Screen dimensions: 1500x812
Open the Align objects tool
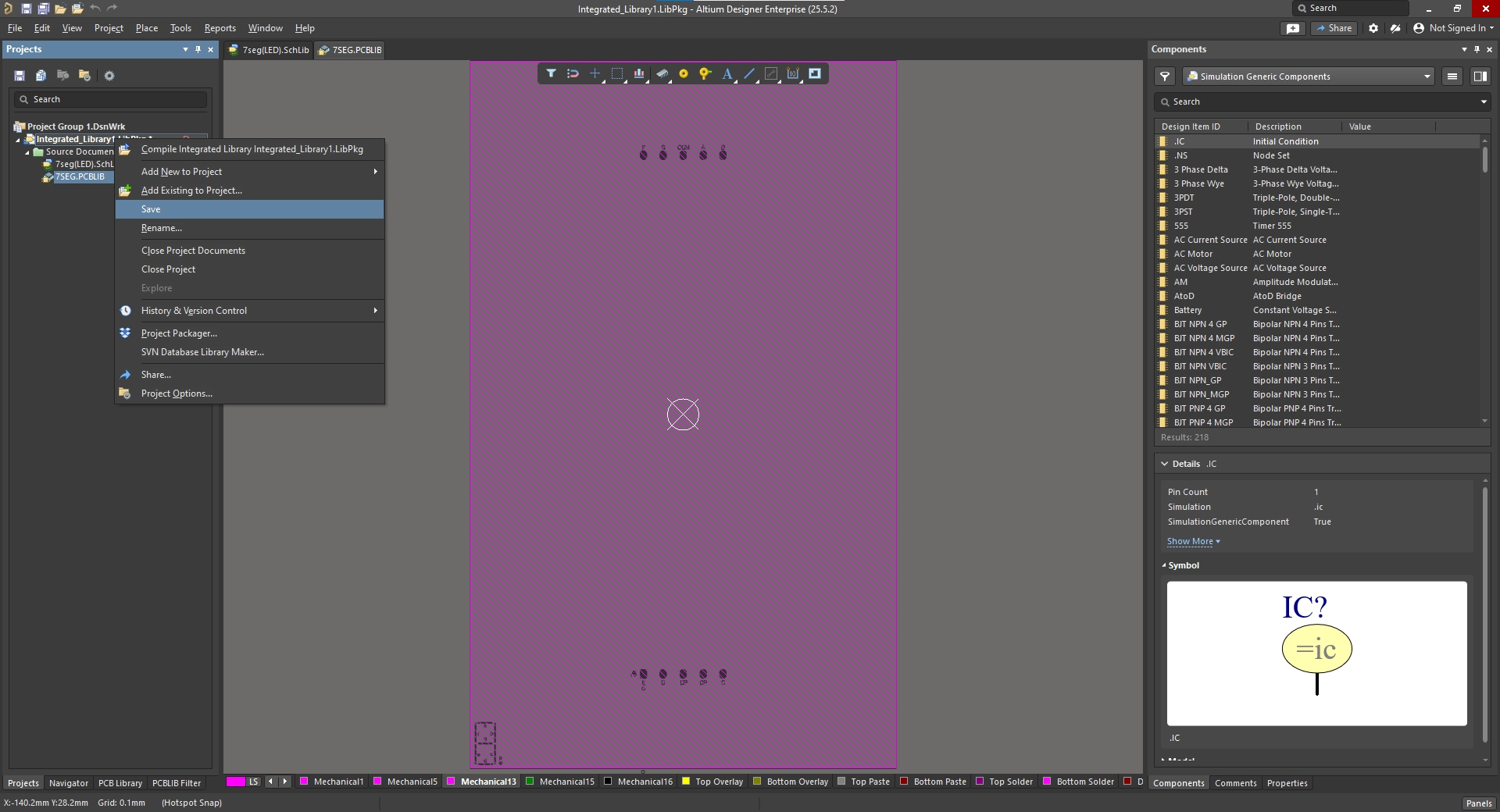[x=639, y=73]
